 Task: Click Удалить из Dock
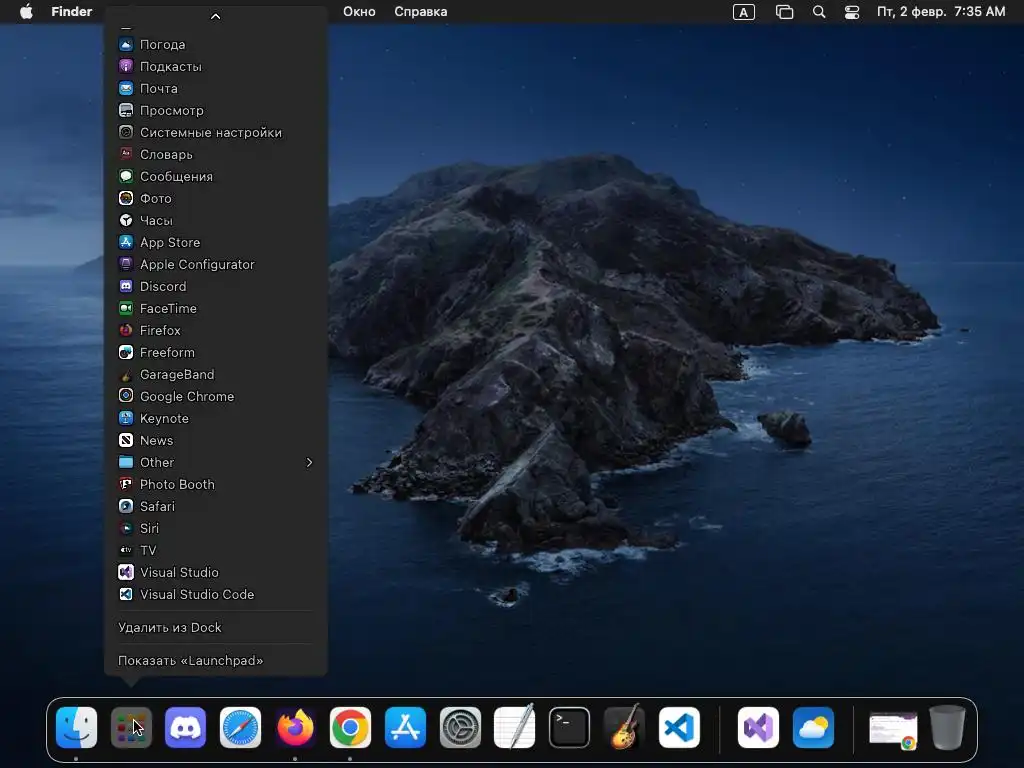tap(170, 627)
